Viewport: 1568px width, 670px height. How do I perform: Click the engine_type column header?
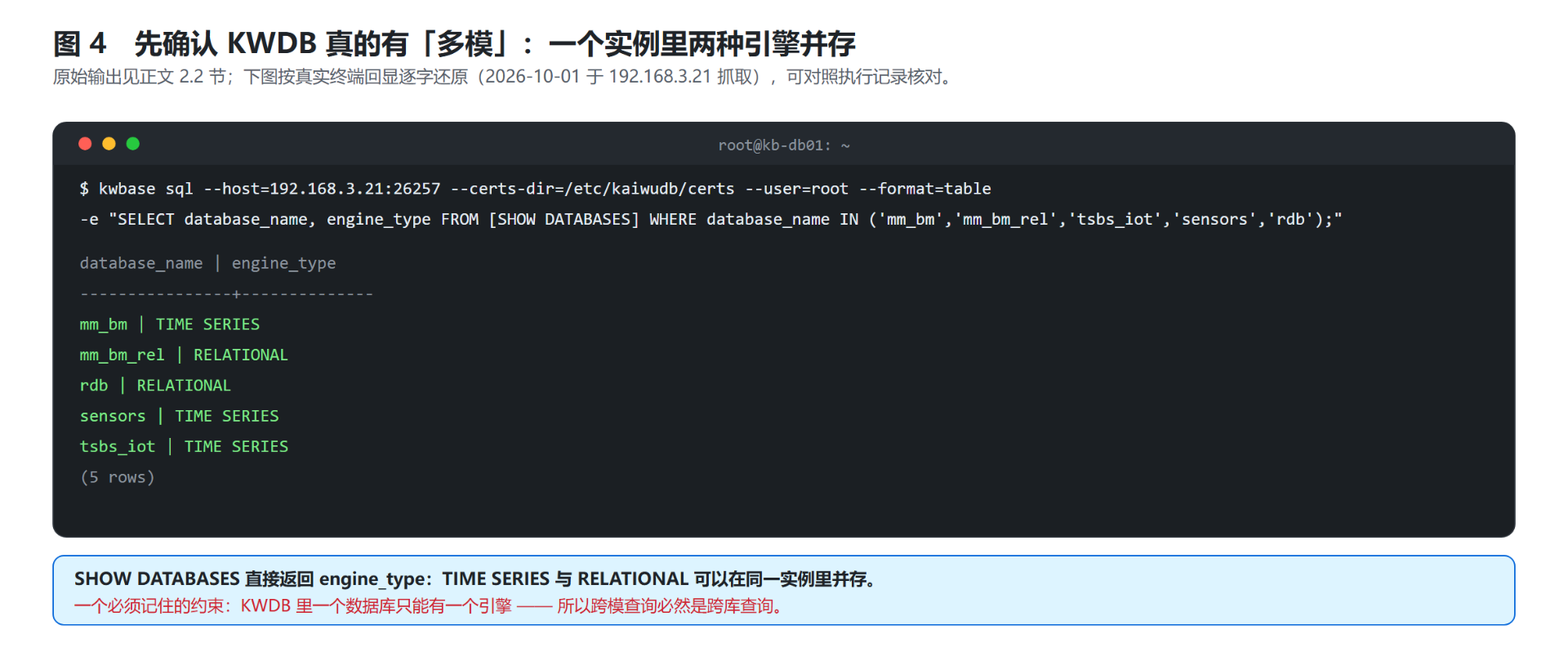pos(283,263)
